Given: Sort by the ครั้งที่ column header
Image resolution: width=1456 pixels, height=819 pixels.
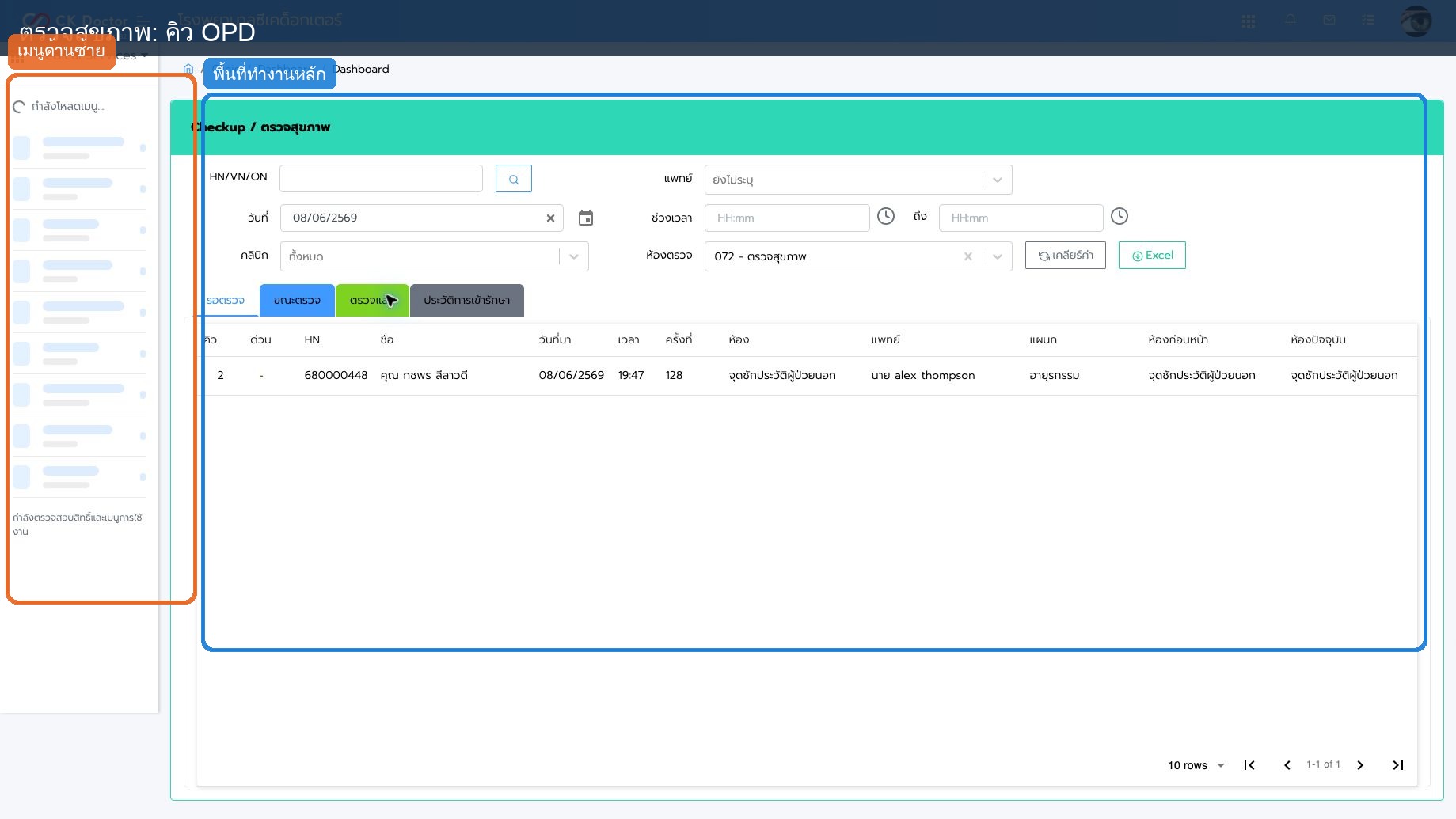Looking at the screenshot, I should click(x=679, y=339).
